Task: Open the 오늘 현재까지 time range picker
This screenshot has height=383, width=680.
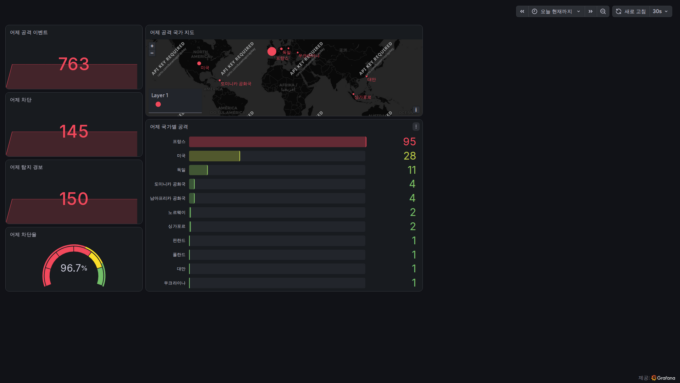Action: tap(556, 11)
